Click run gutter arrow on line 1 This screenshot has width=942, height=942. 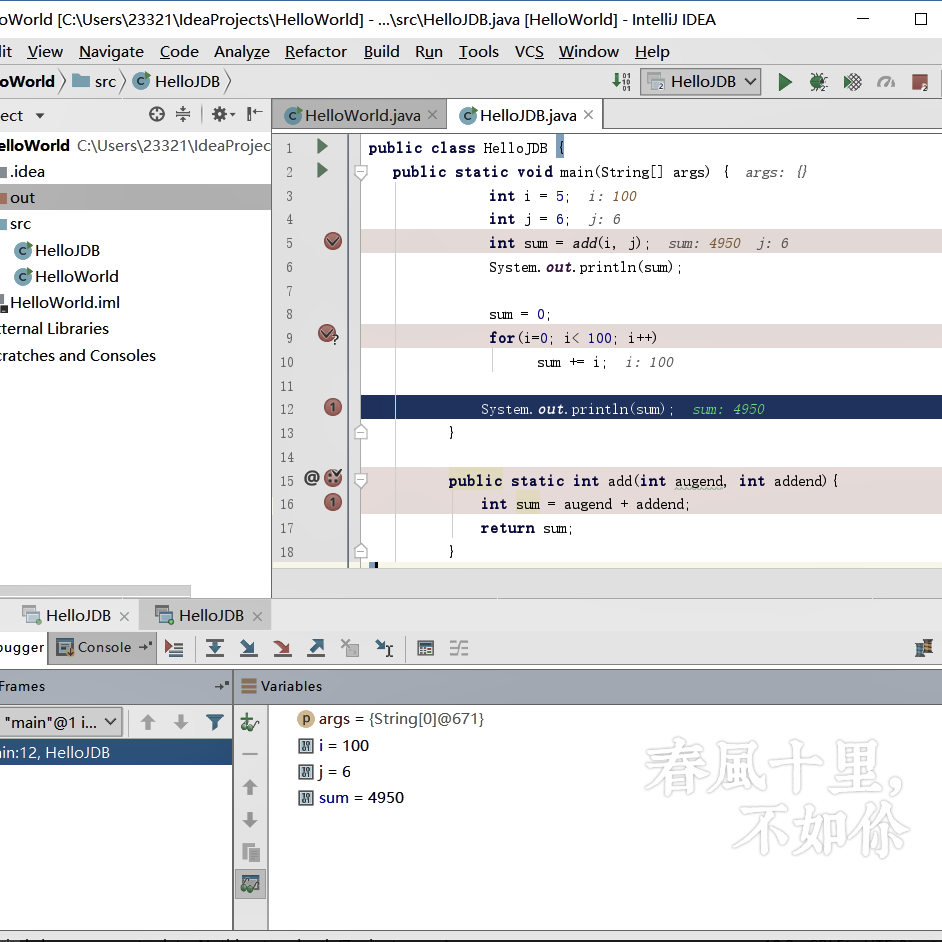tap(322, 146)
